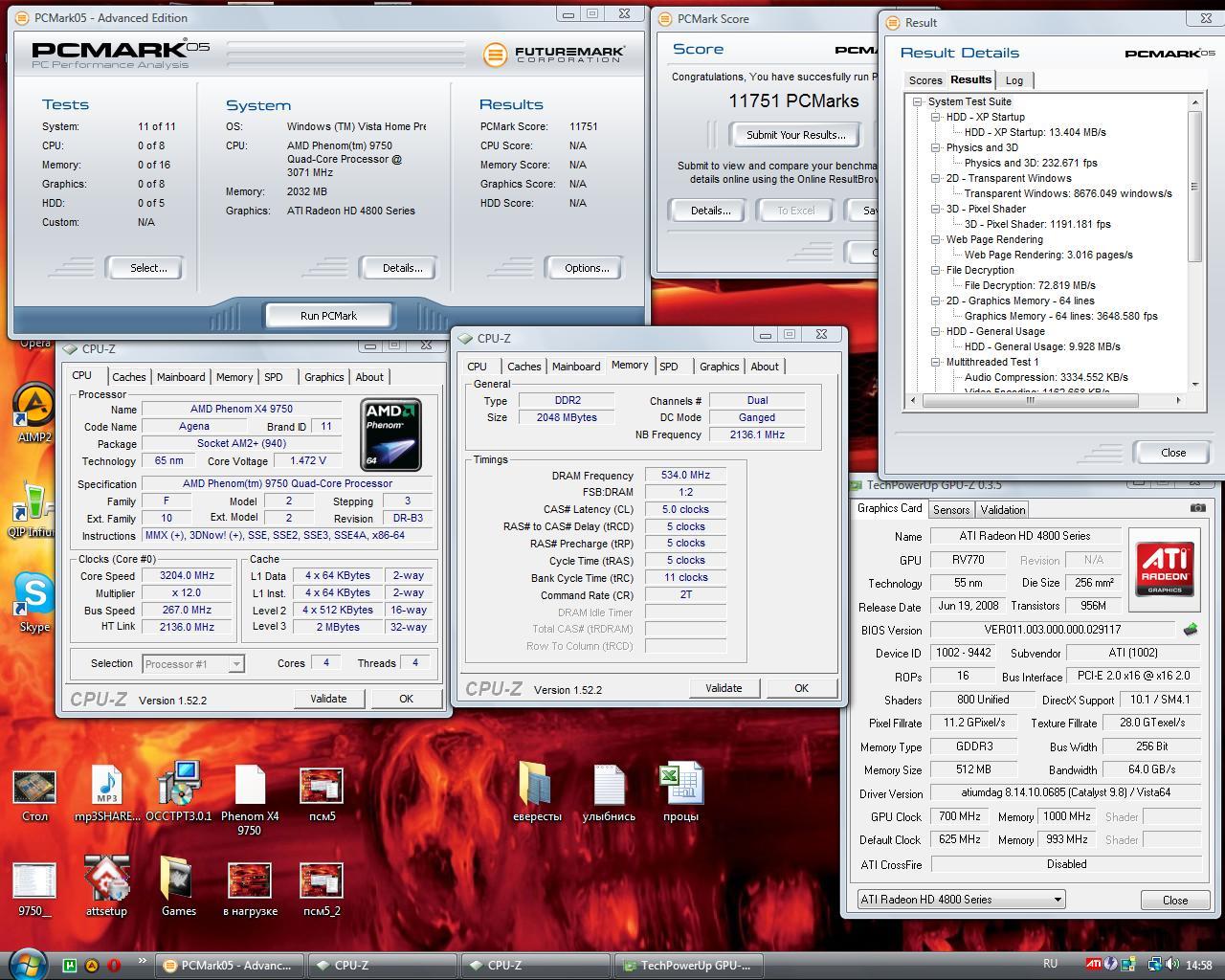
Task: Collapse the System Test Suite tree node
Action: (x=917, y=101)
